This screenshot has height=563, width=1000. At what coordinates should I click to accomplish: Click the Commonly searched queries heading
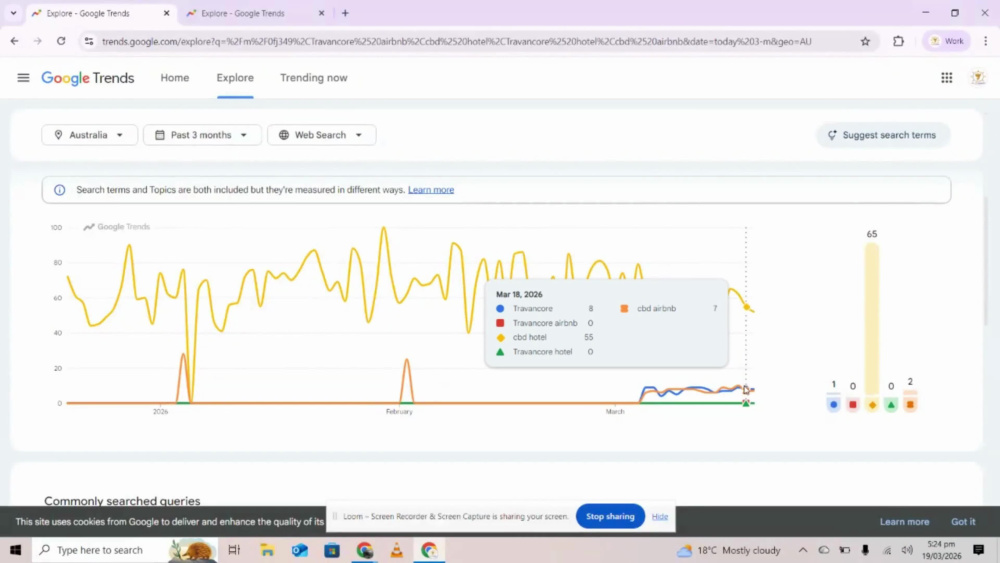point(122,501)
